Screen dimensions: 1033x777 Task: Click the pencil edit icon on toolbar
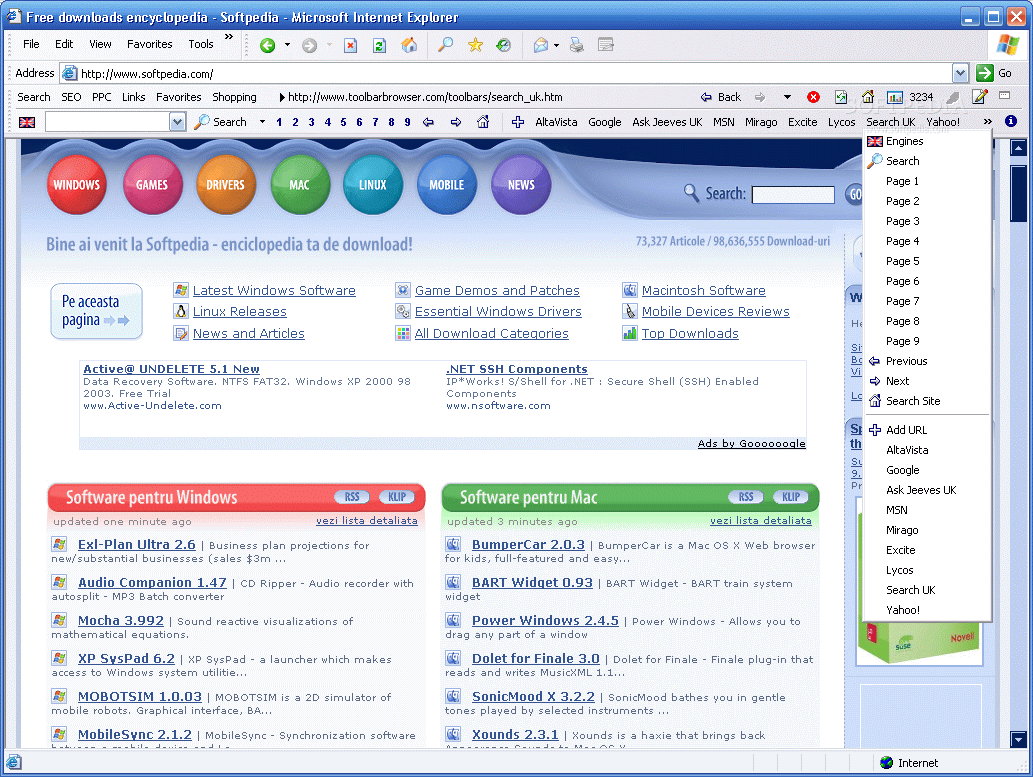click(x=980, y=97)
